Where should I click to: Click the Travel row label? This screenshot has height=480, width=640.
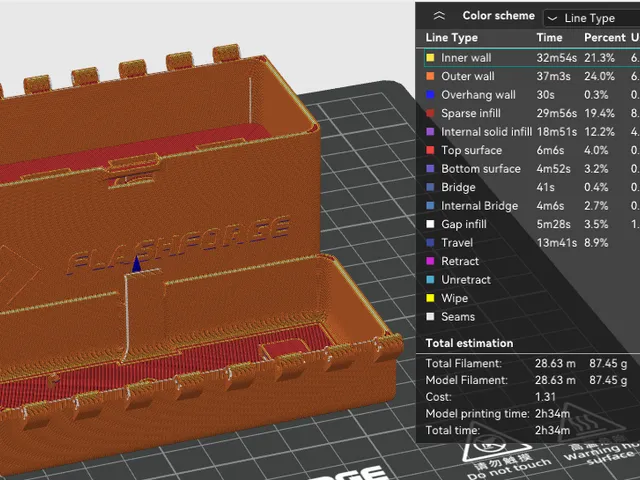457,242
